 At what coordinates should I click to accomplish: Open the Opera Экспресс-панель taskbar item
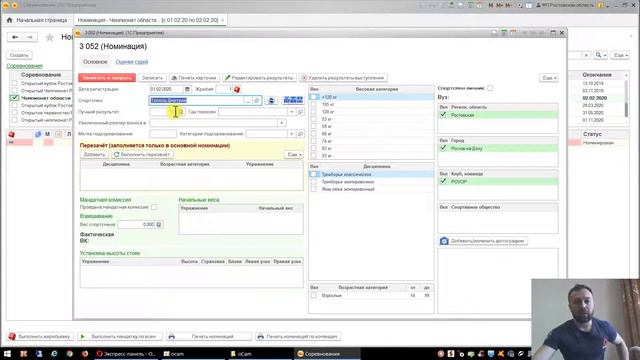[126, 354]
